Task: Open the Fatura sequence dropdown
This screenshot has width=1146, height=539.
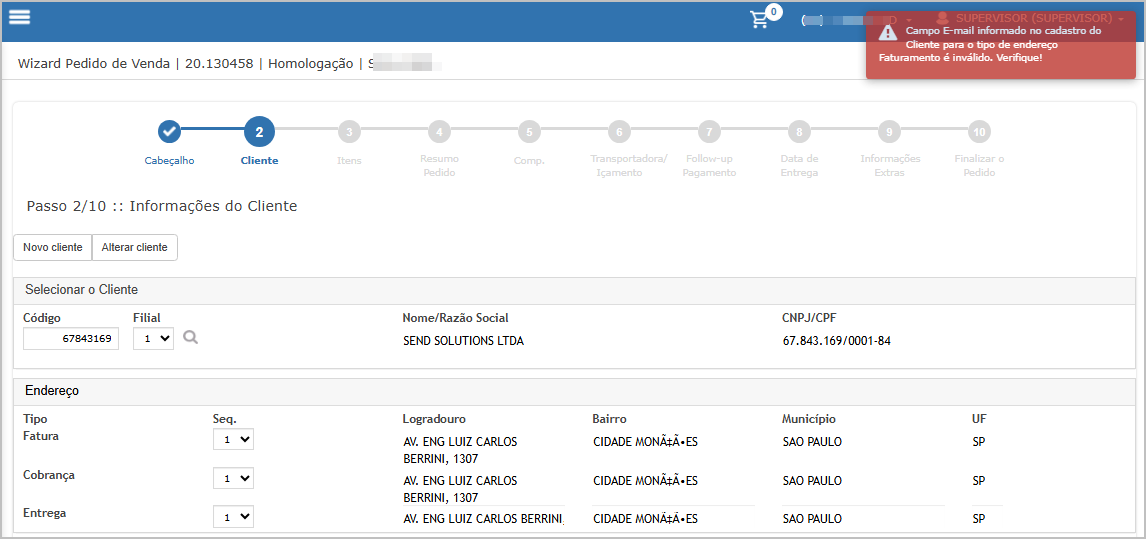Action: [233, 439]
